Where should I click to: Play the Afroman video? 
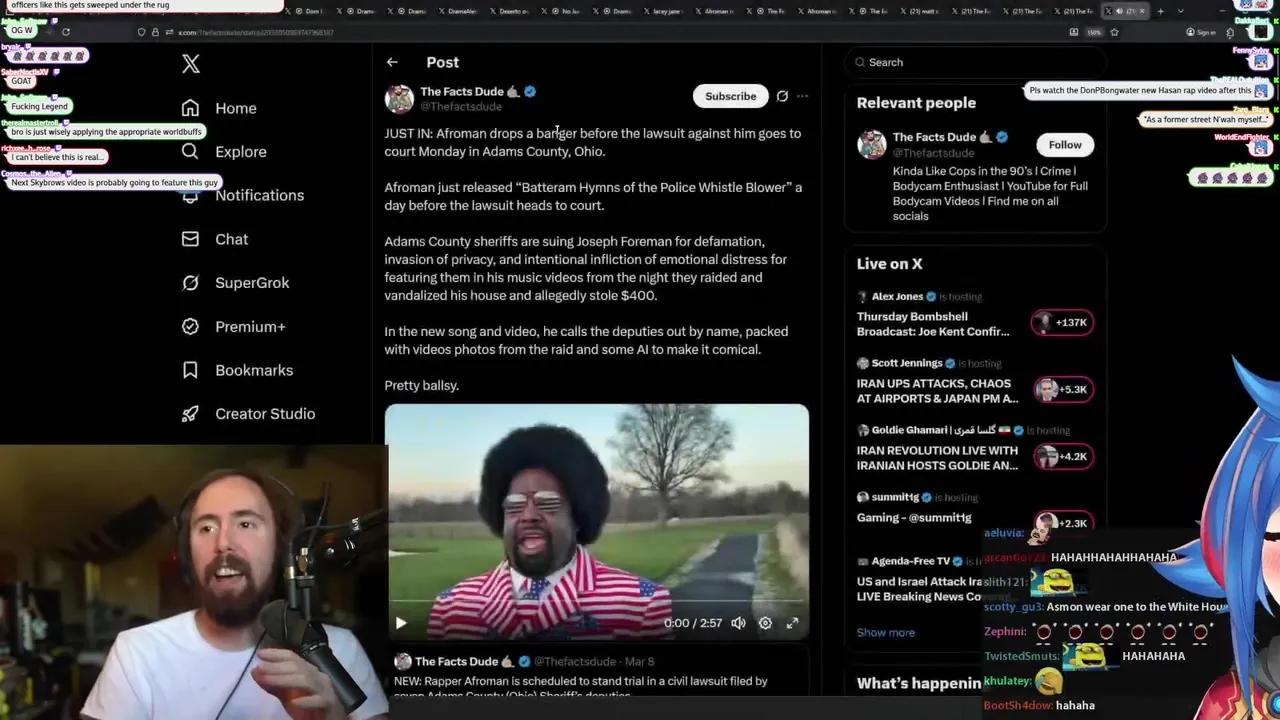[401, 623]
